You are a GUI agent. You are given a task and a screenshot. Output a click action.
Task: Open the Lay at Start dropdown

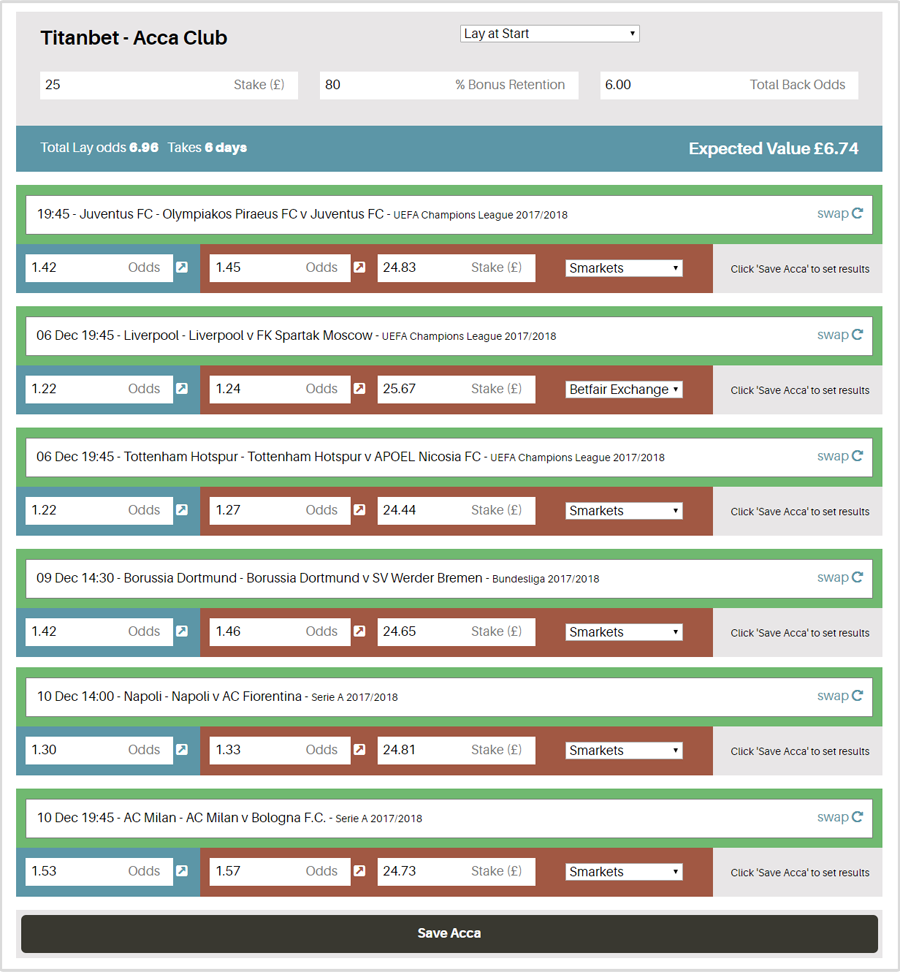click(550, 33)
